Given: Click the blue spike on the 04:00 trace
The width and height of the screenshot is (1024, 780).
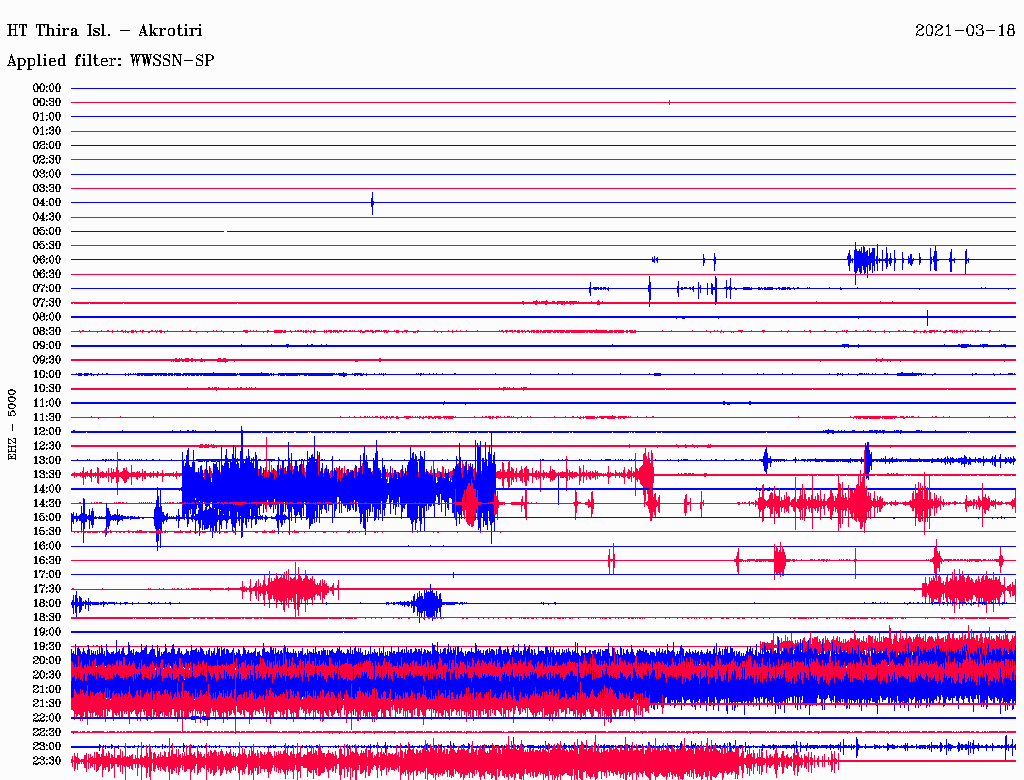Looking at the screenshot, I should pyautogui.click(x=372, y=203).
